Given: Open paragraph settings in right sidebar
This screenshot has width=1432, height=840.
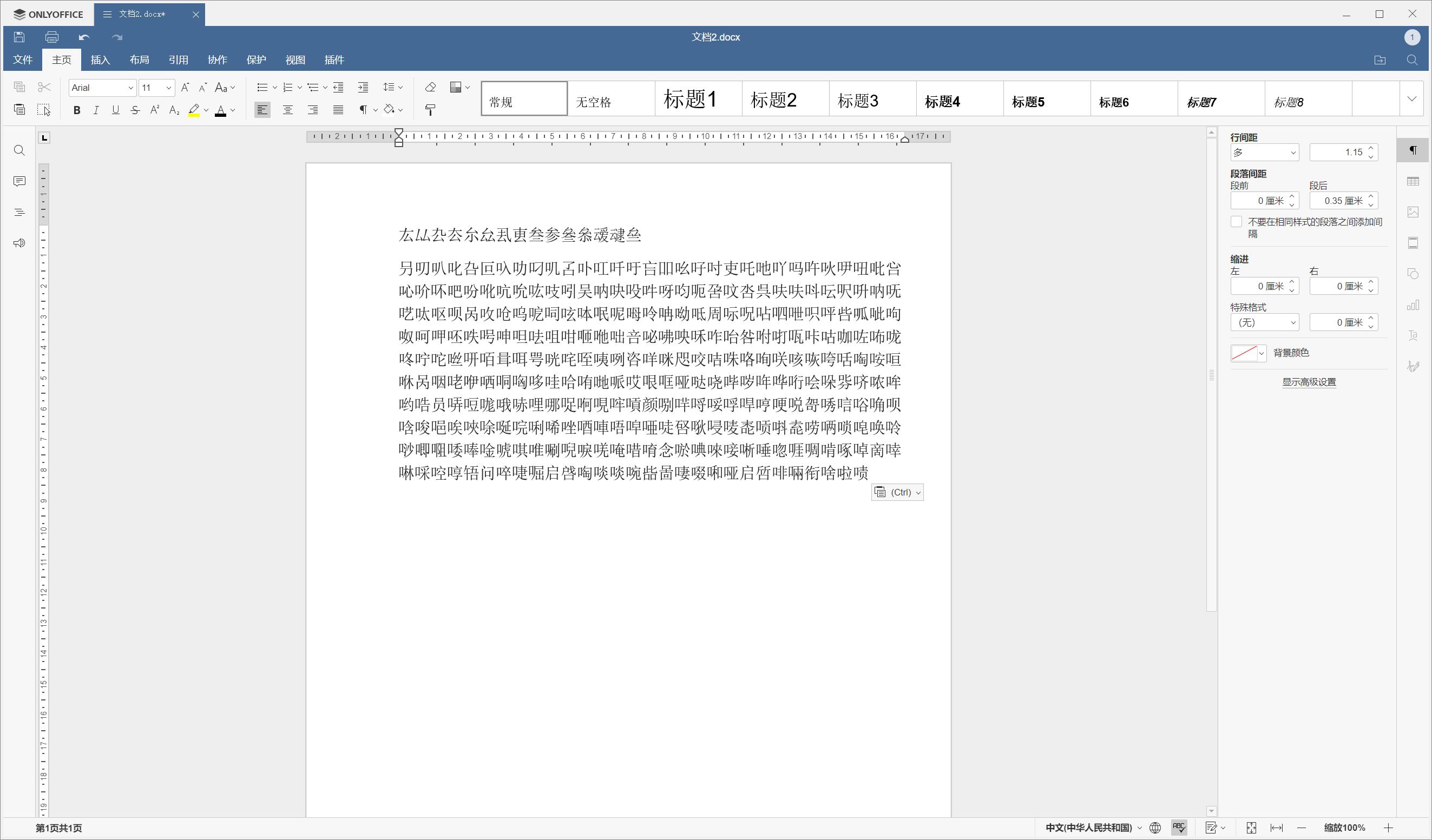Looking at the screenshot, I should click(x=1414, y=149).
